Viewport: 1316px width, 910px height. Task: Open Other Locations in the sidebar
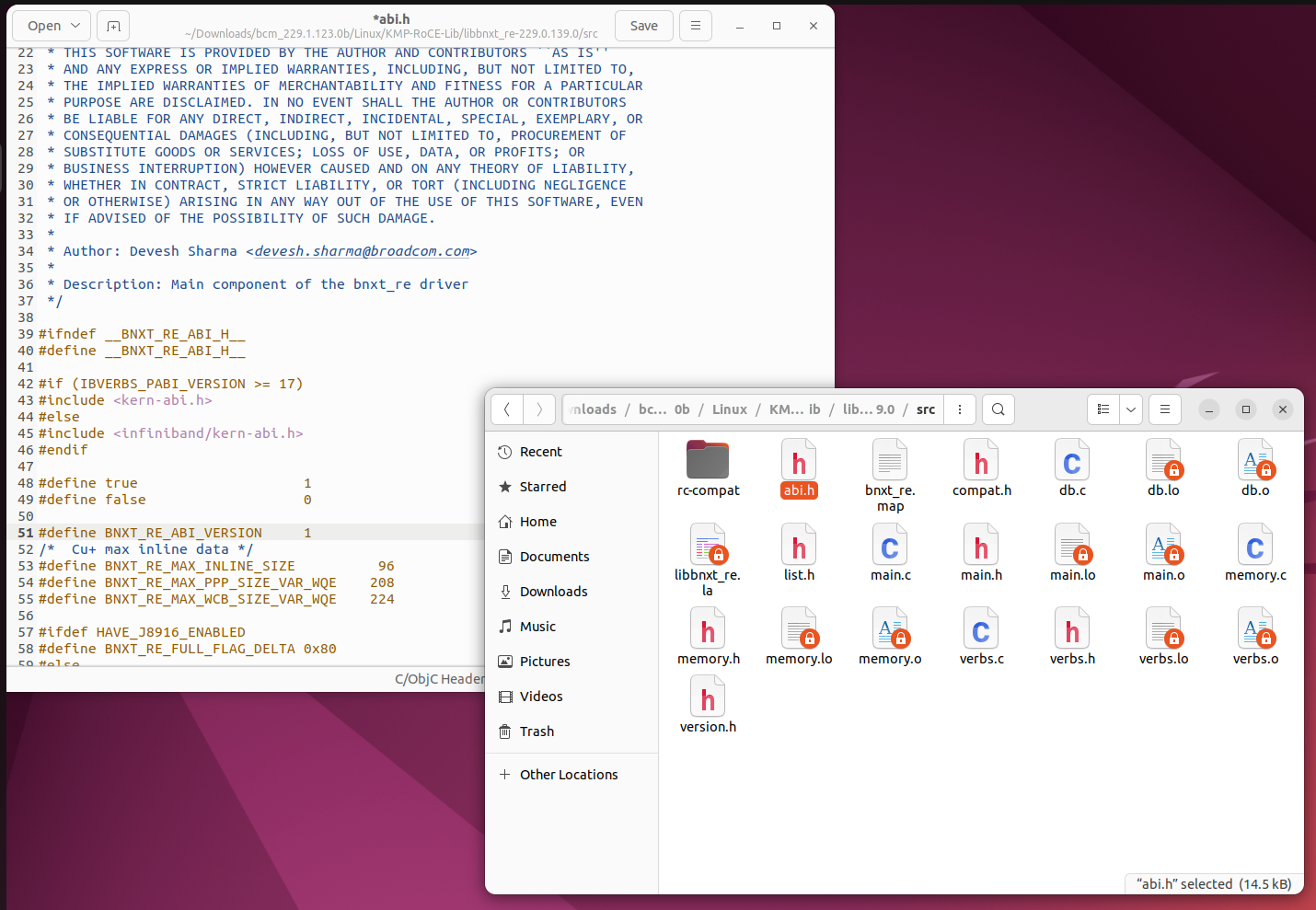pos(568,775)
